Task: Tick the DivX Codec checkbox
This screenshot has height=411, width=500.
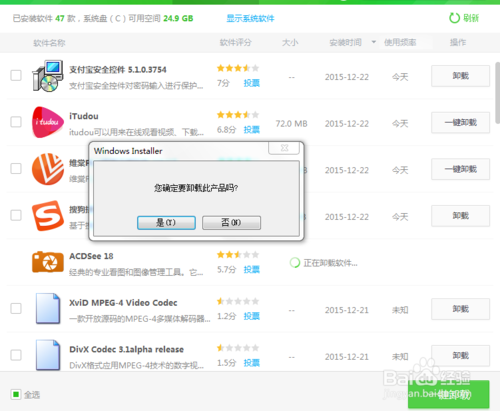Action: point(16,355)
